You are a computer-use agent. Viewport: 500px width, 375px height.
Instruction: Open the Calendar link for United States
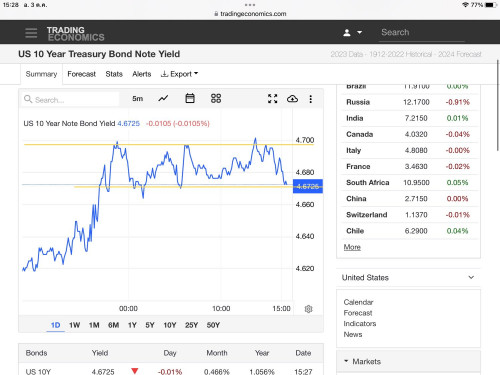(358, 302)
